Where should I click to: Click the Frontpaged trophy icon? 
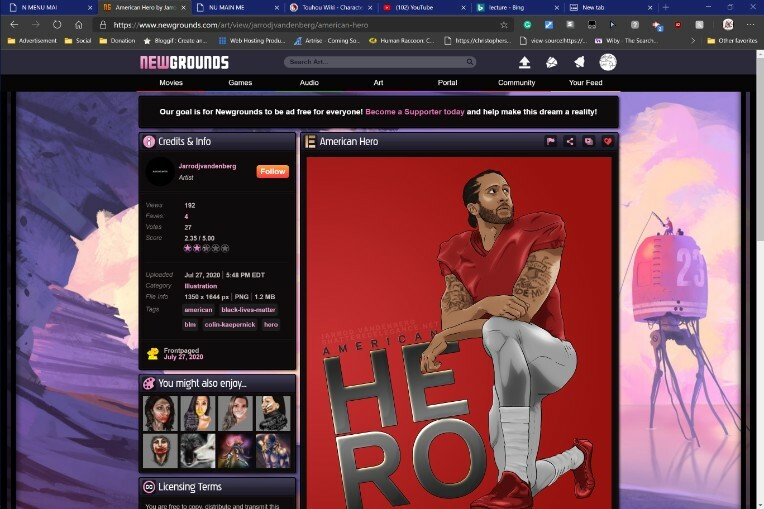click(153, 354)
